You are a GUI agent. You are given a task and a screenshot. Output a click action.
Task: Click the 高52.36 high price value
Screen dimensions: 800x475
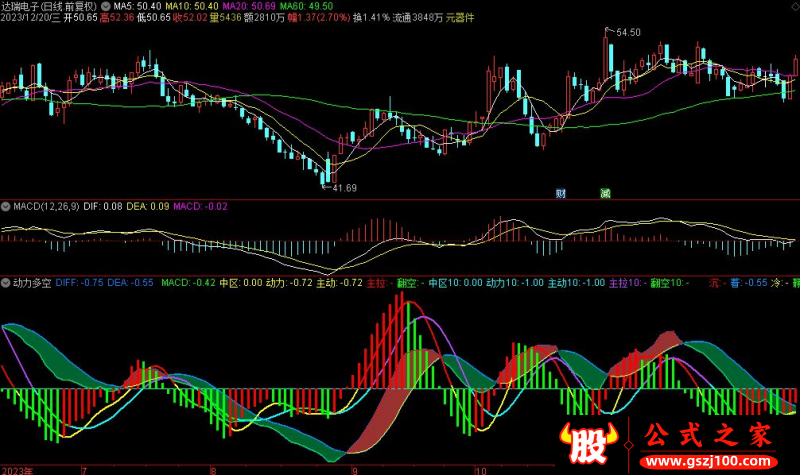pos(117,18)
